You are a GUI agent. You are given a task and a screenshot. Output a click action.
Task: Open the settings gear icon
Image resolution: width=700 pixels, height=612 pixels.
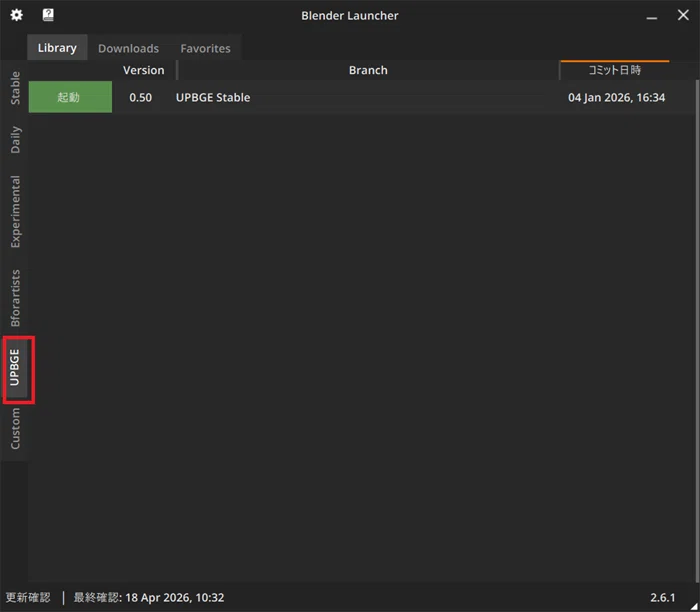click(17, 15)
